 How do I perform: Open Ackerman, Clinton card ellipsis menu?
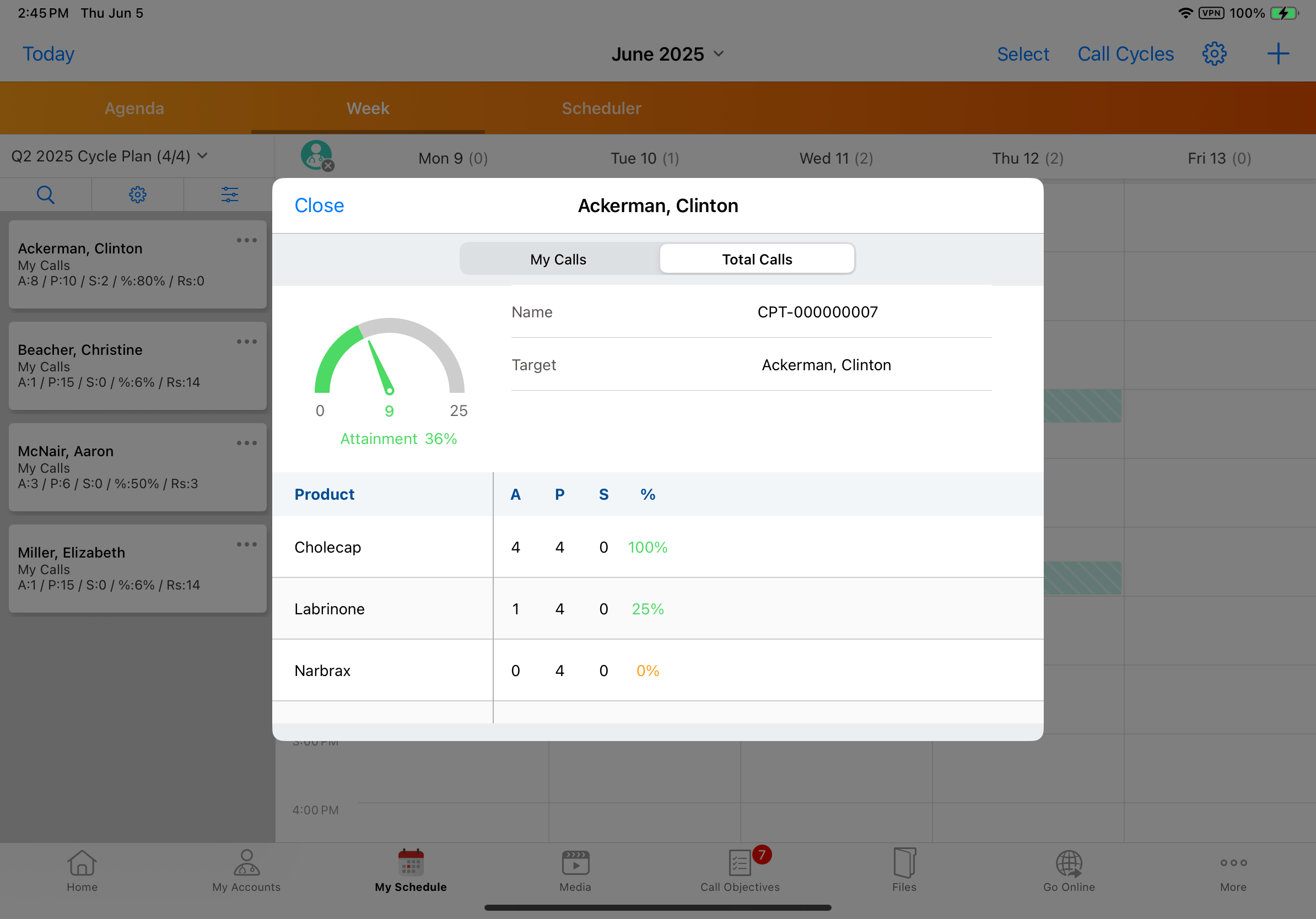tap(246, 240)
